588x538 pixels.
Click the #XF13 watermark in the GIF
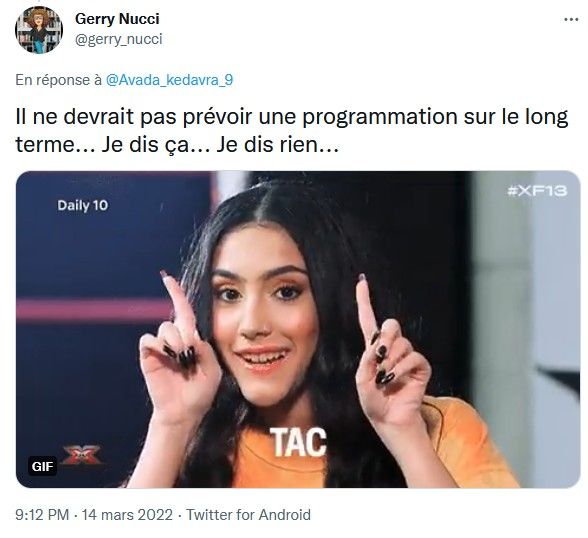(537, 191)
